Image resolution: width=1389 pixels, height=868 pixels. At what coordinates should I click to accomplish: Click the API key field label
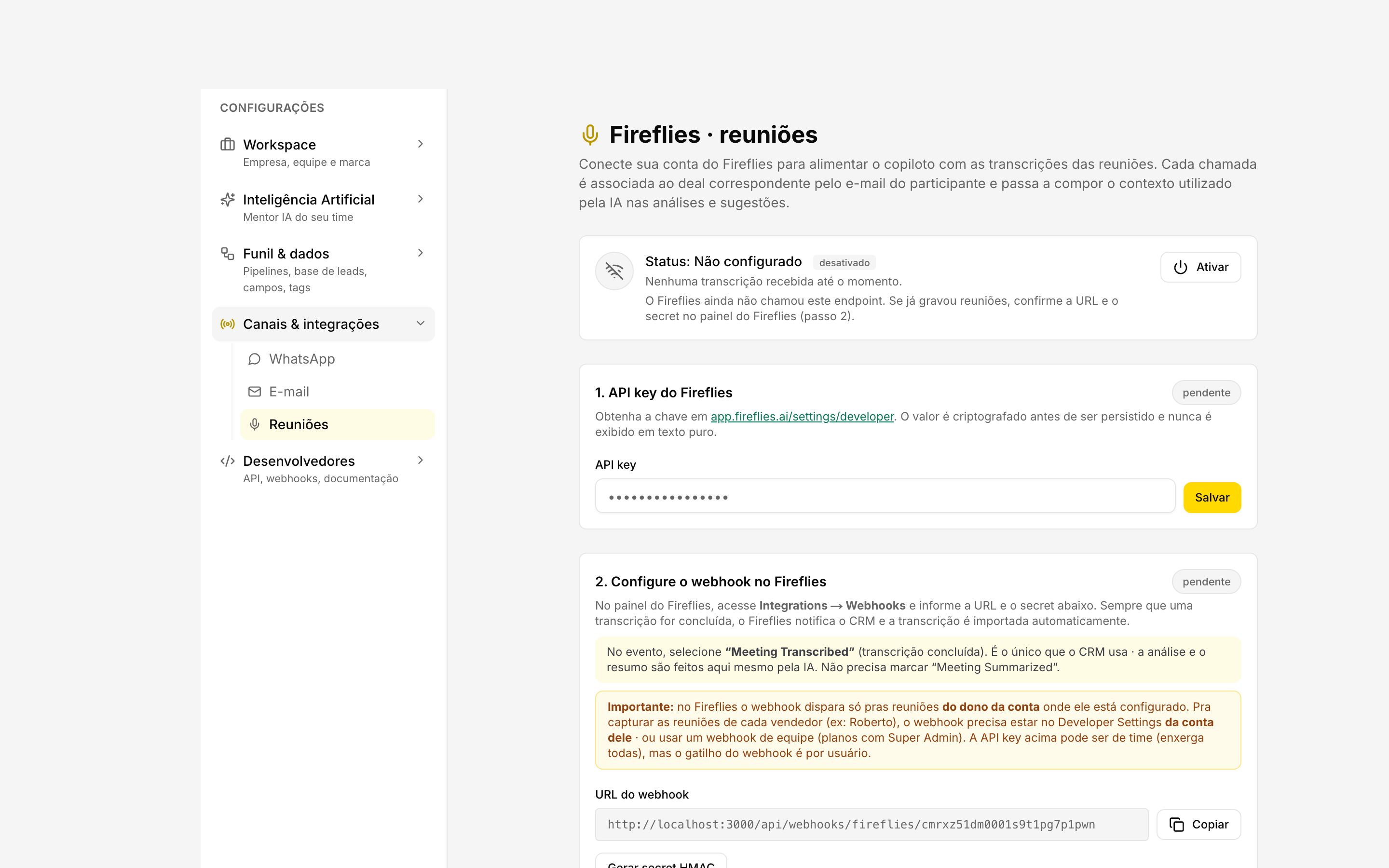pos(615,464)
